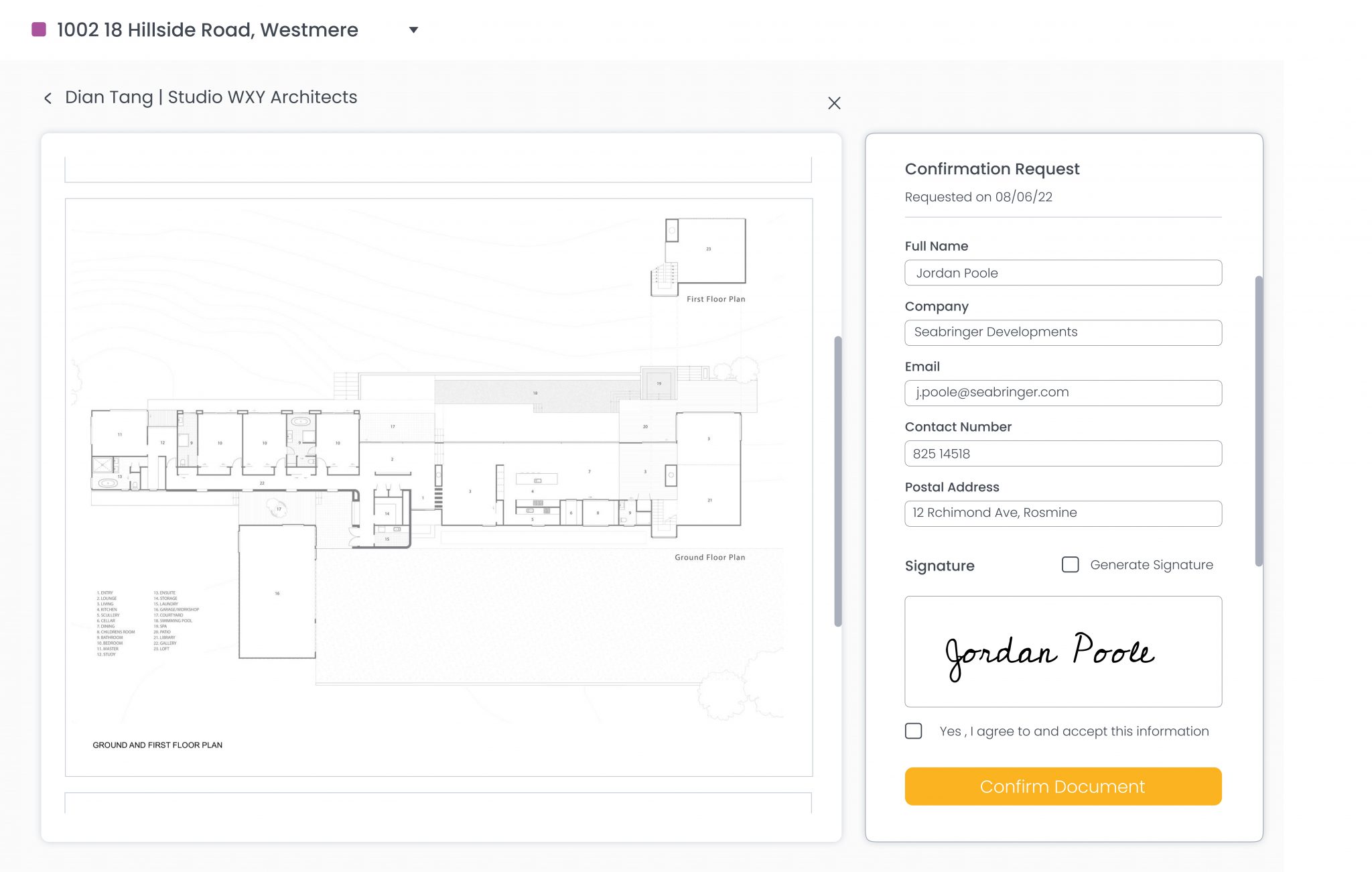Click the confirmation form panel scrollbar
This screenshot has height=872, width=1372.
click(x=1259, y=420)
